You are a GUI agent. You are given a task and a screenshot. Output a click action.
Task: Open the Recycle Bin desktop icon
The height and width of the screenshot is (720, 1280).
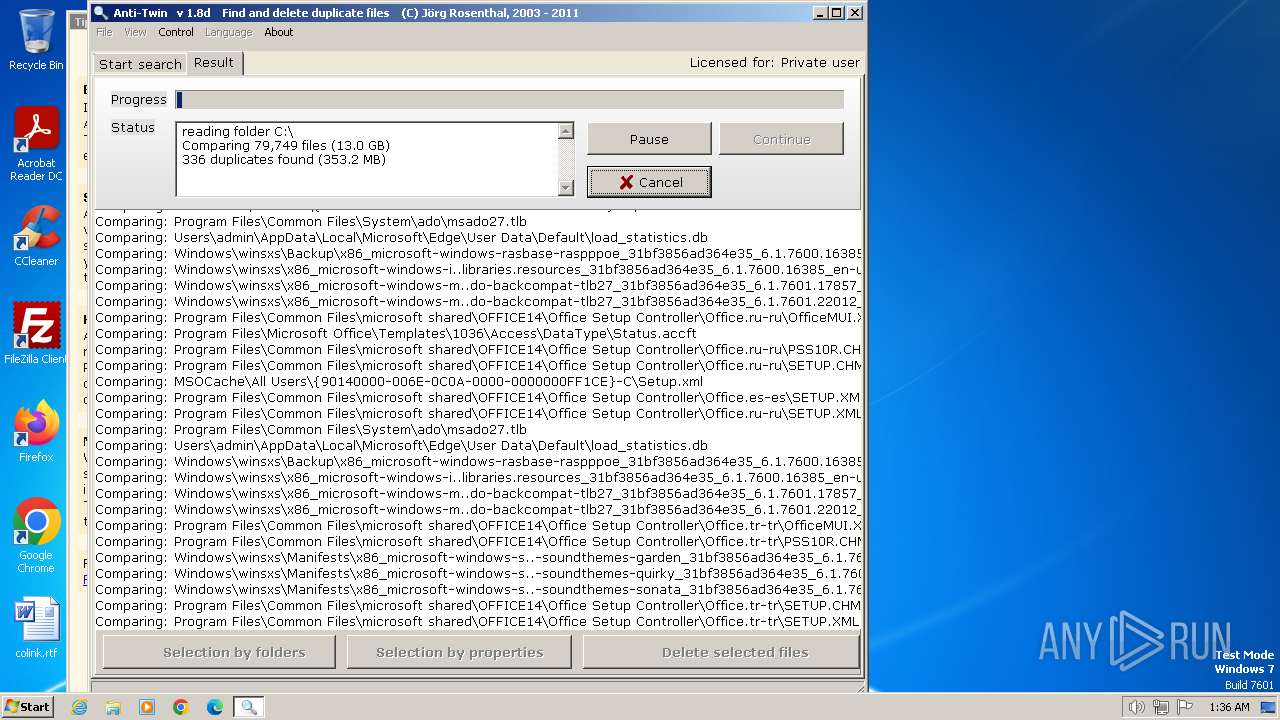36,40
